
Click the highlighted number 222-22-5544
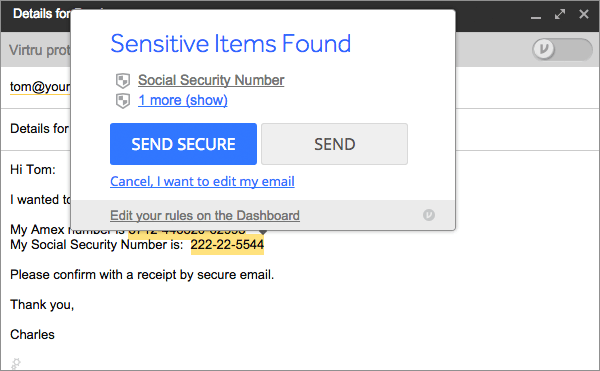(227, 245)
